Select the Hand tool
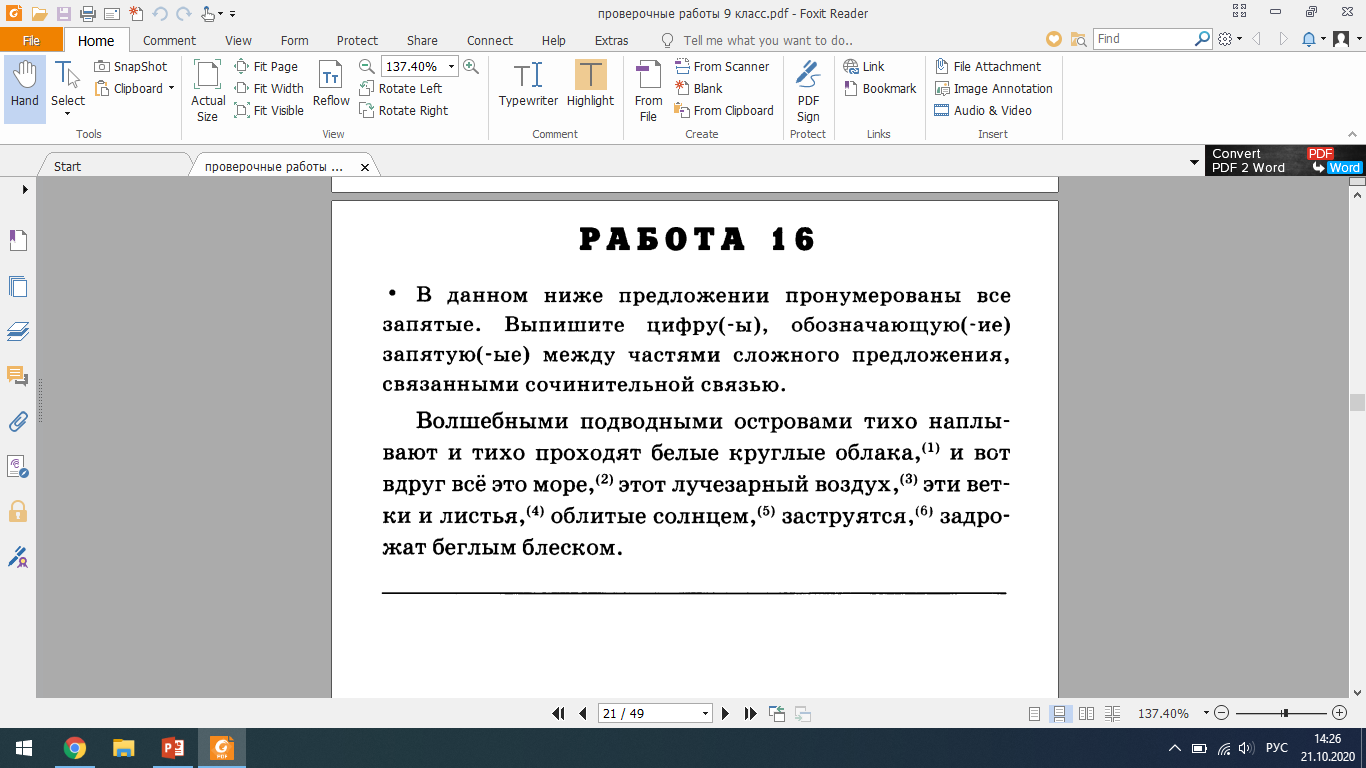Image resolution: width=1366 pixels, height=768 pixels. click(25, 89)
